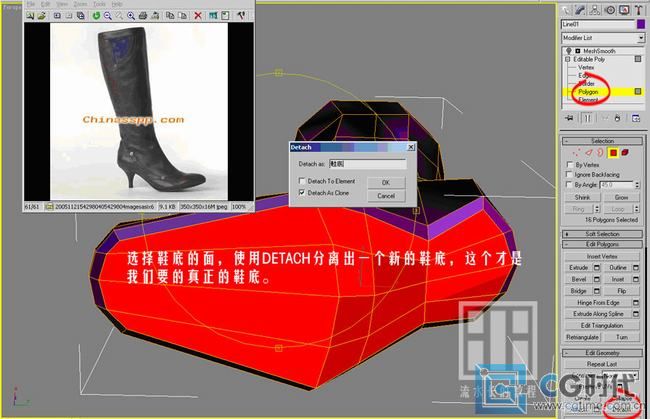The image size is (650, 419).
Task: Click the zoom in magnifier icon
Action: (131, 16)
